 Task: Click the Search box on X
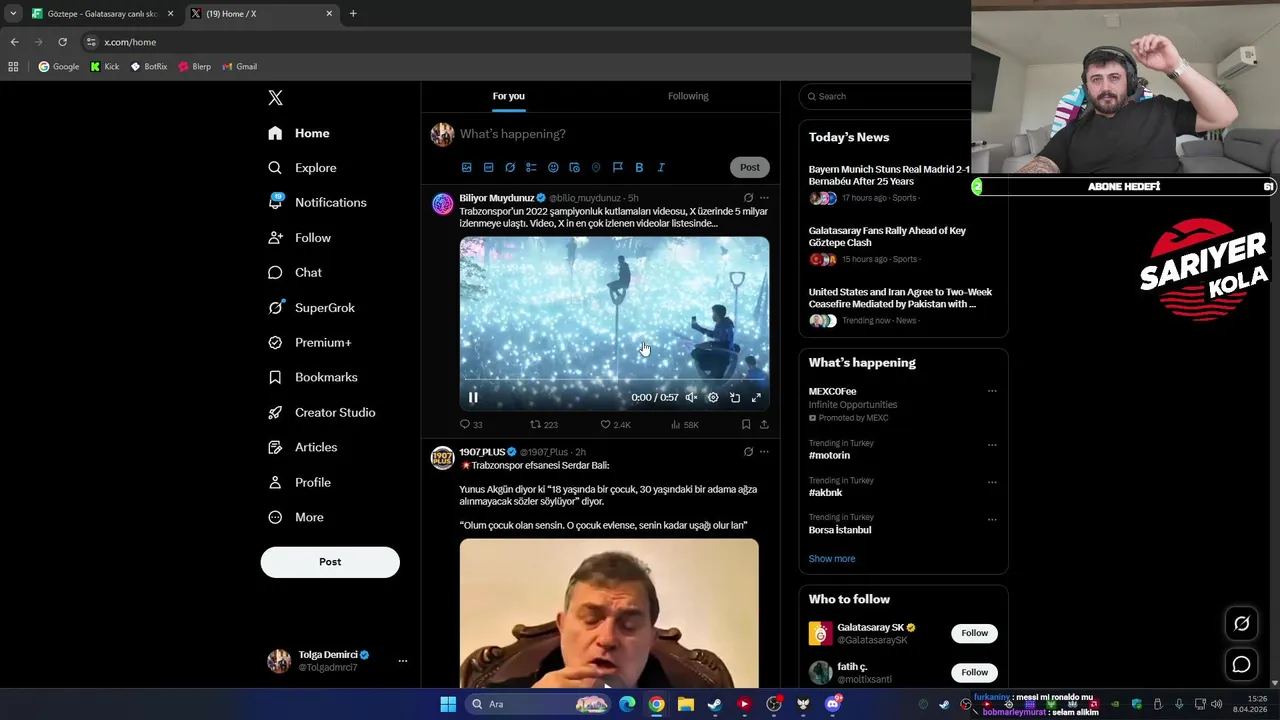[x=890, y=96]
